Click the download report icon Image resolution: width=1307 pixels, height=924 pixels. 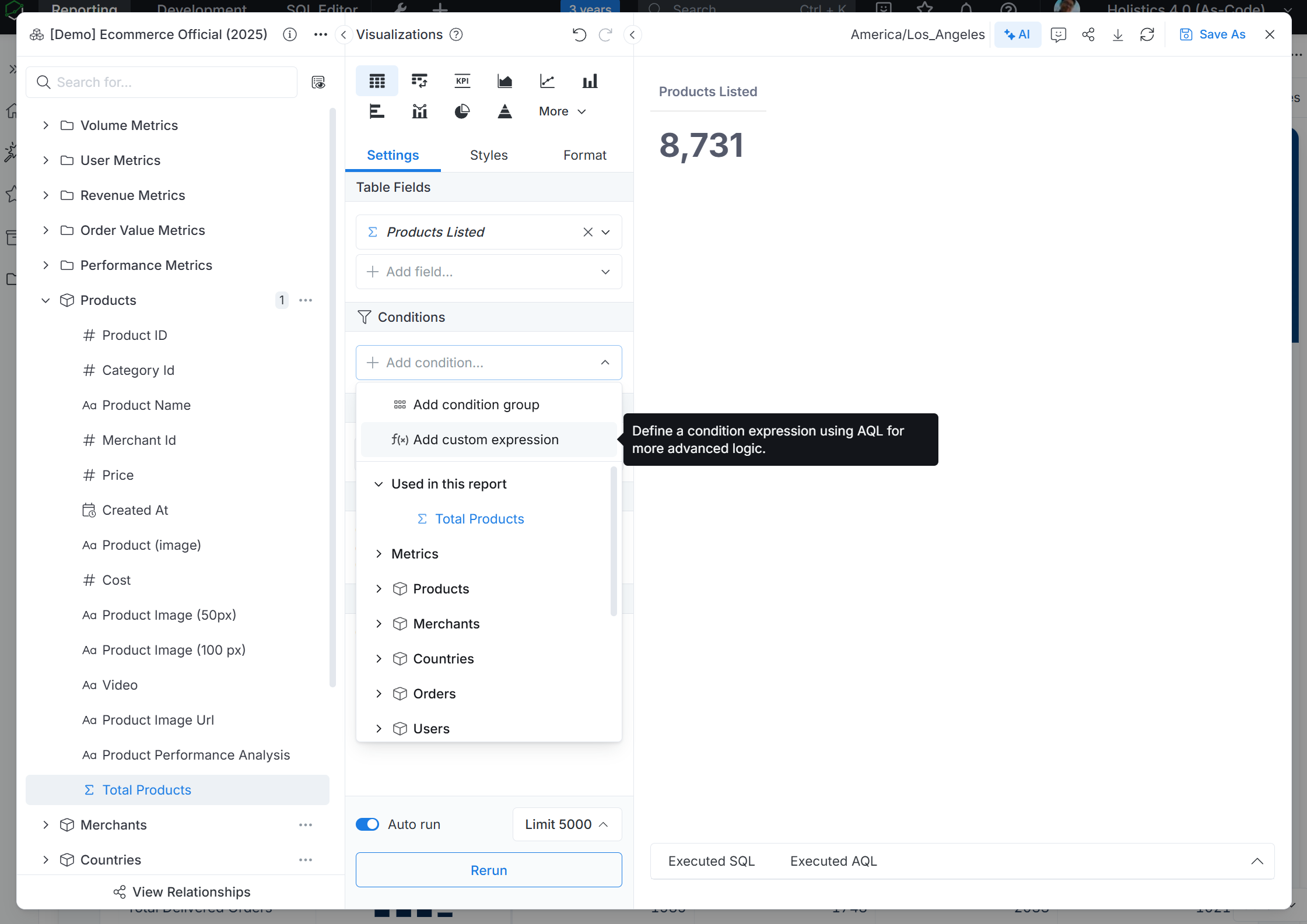pos(1117,34)
